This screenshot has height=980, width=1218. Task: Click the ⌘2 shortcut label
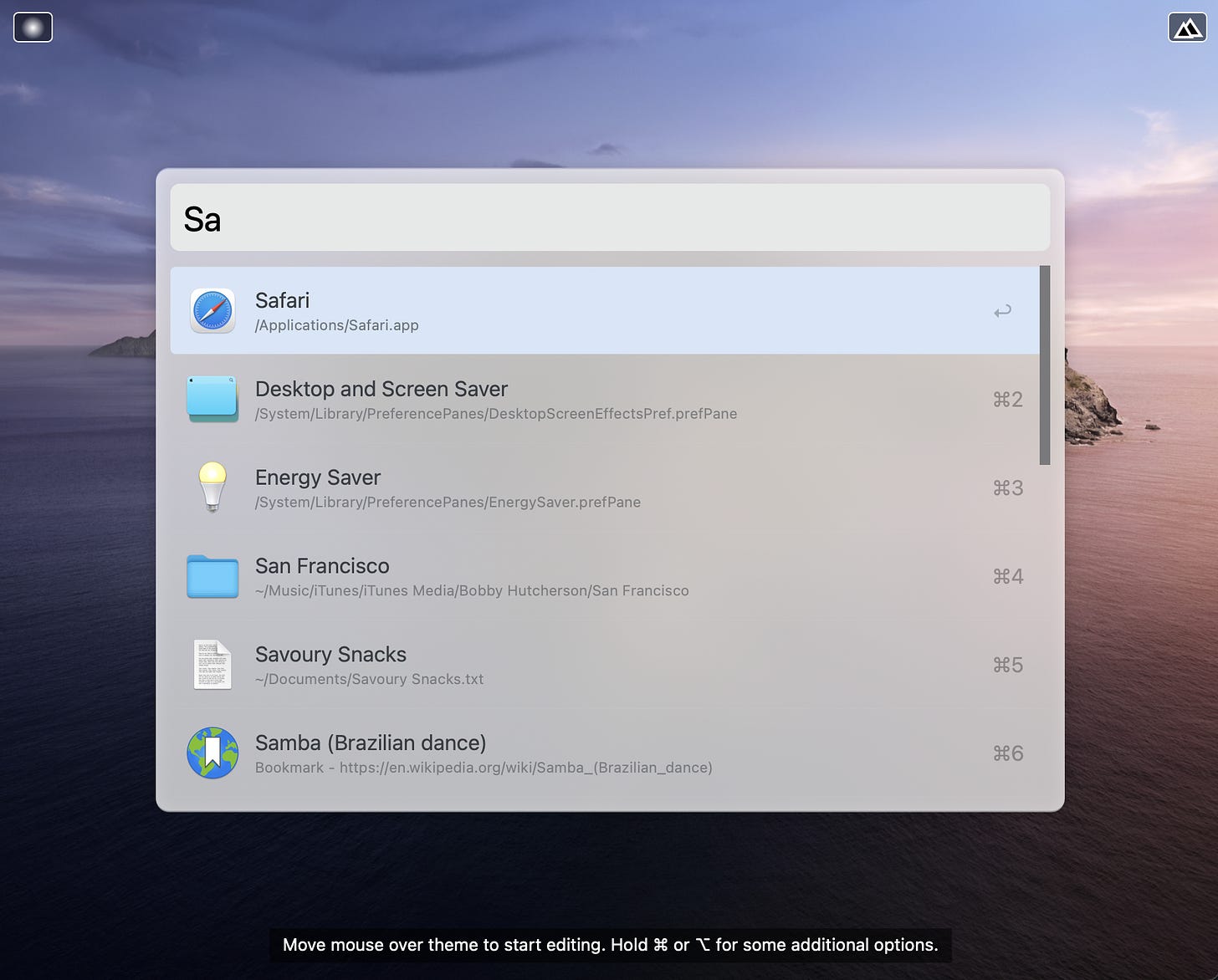pos(1007,400)
